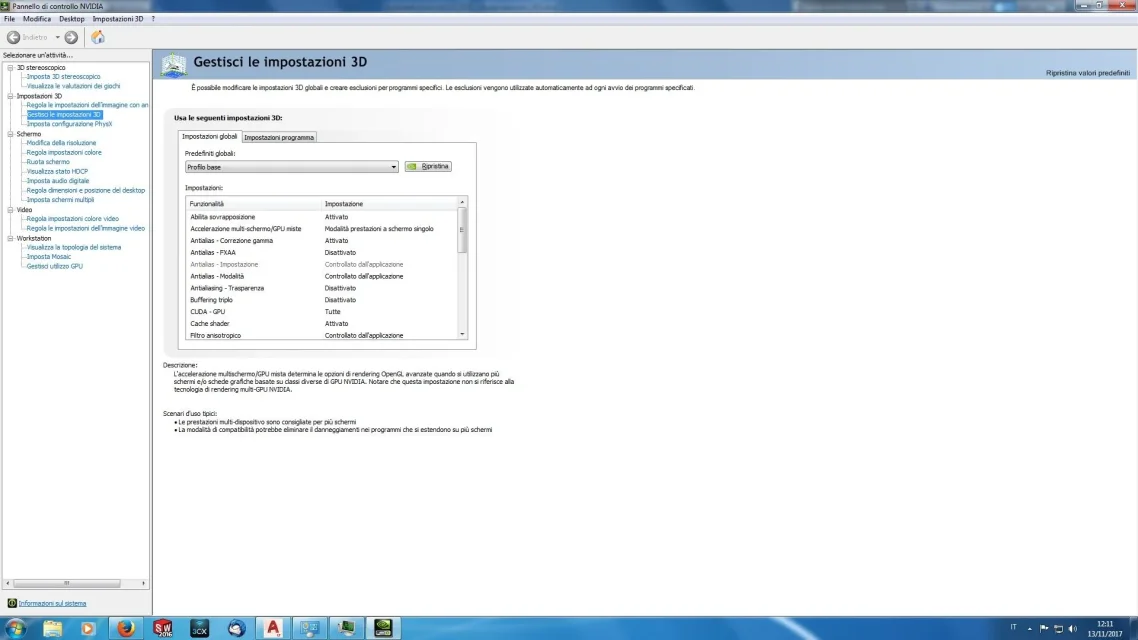Viewport: 1138px width, 640px height.
Task: Open Ruota schermo
Action: 48,162
